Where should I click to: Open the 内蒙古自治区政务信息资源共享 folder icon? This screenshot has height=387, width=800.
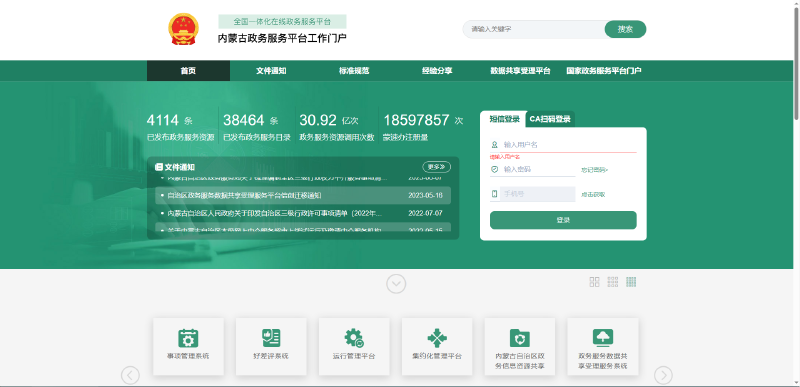[x=520, y=338]
